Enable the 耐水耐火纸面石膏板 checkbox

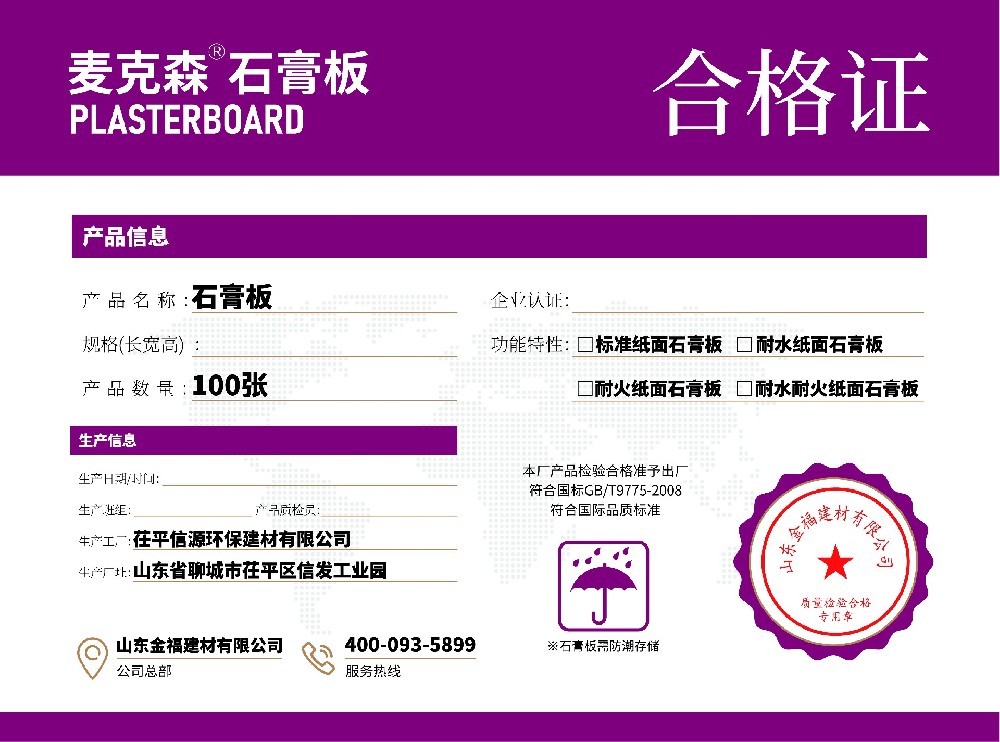pos(744,389)
